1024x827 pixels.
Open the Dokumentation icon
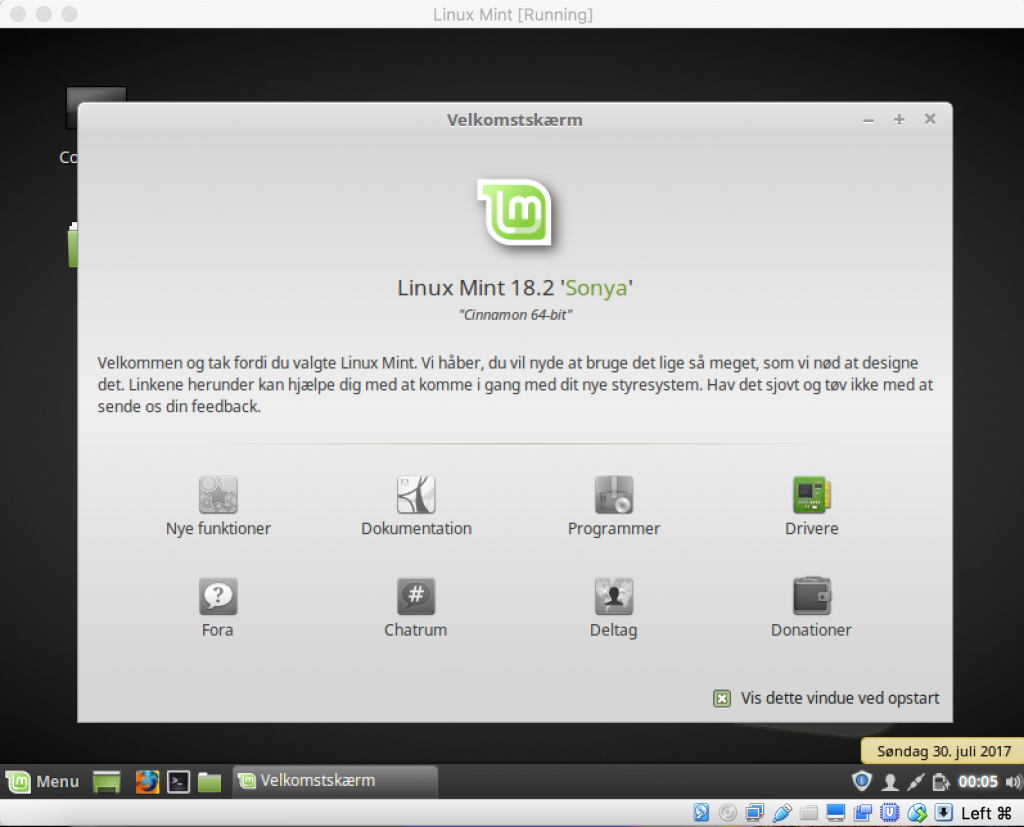coord(416,495)
